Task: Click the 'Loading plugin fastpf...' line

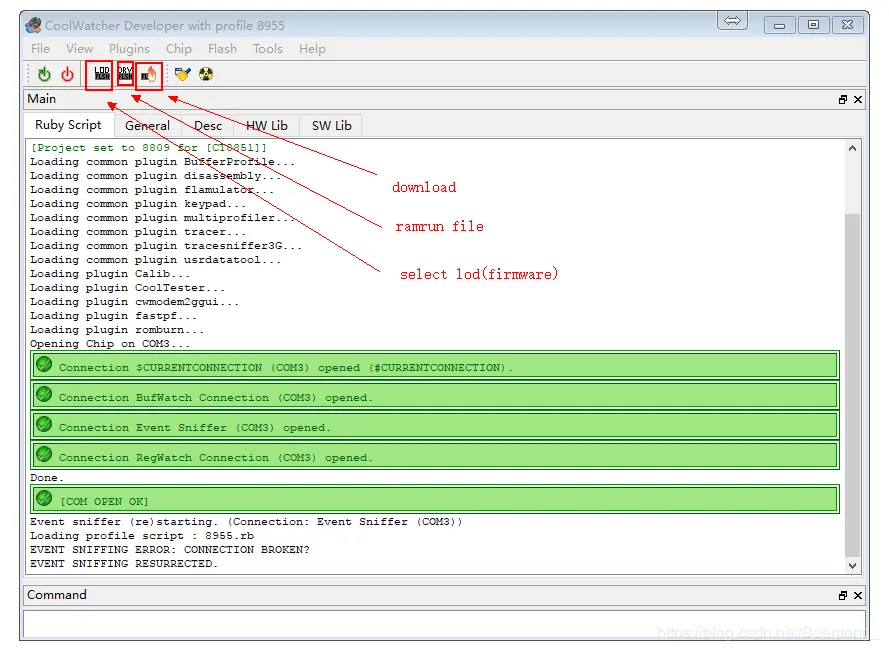Action: (113, 316)
